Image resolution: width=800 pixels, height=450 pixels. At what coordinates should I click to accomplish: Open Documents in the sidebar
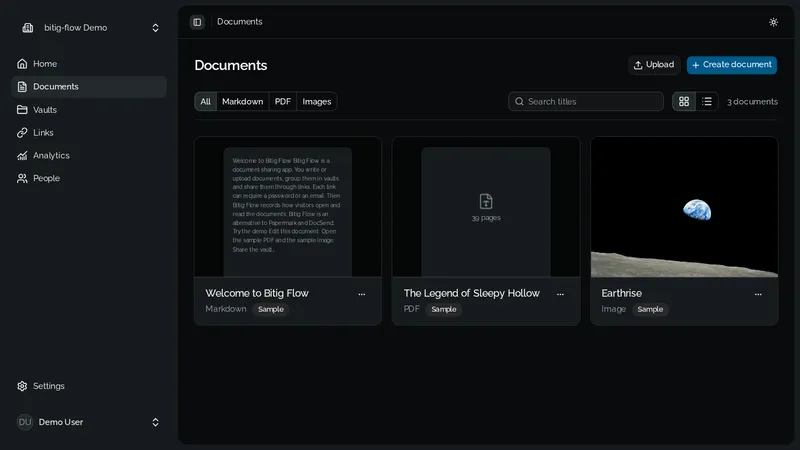[x=88, y=87]
